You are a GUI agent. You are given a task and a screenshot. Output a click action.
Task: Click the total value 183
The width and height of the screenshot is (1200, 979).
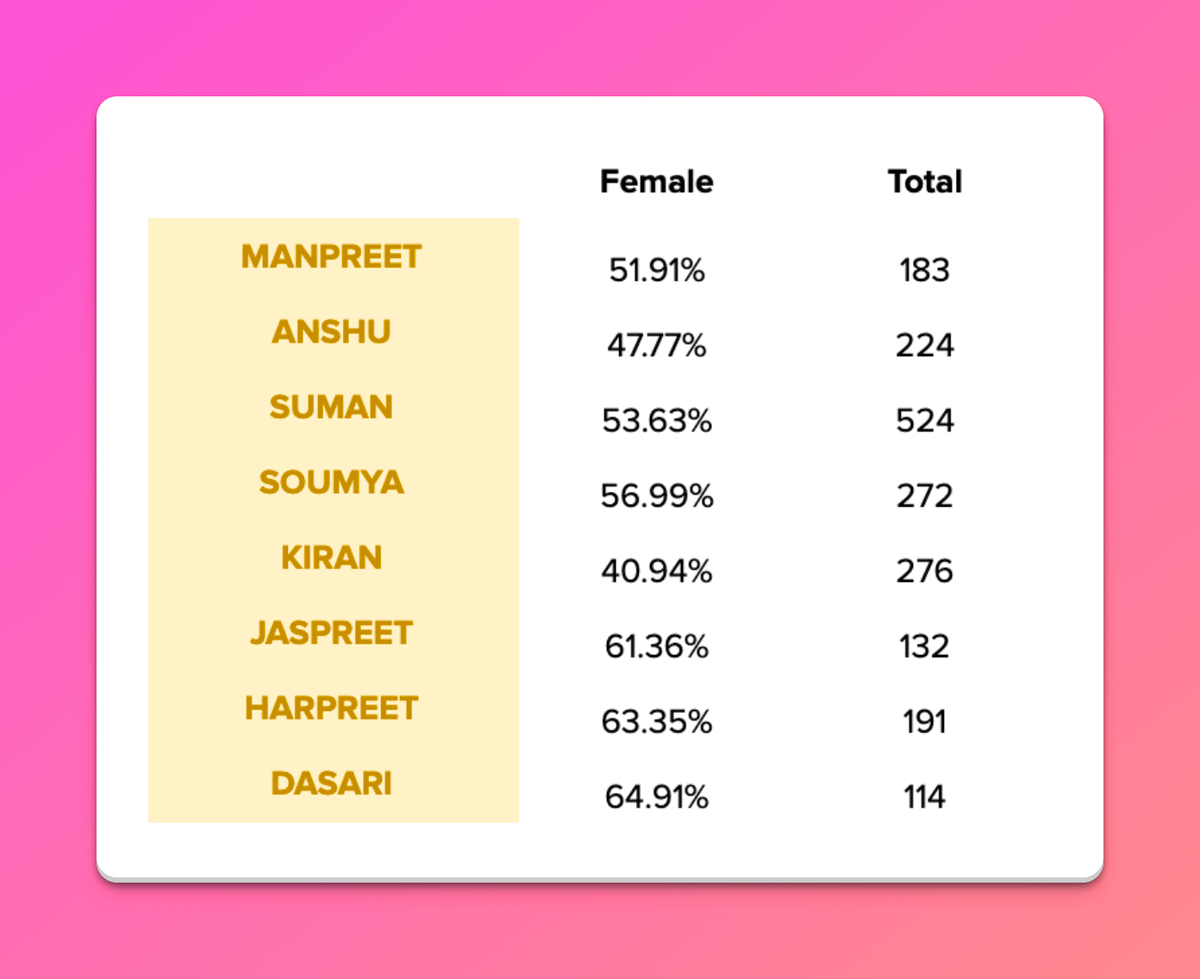(924, 270)
